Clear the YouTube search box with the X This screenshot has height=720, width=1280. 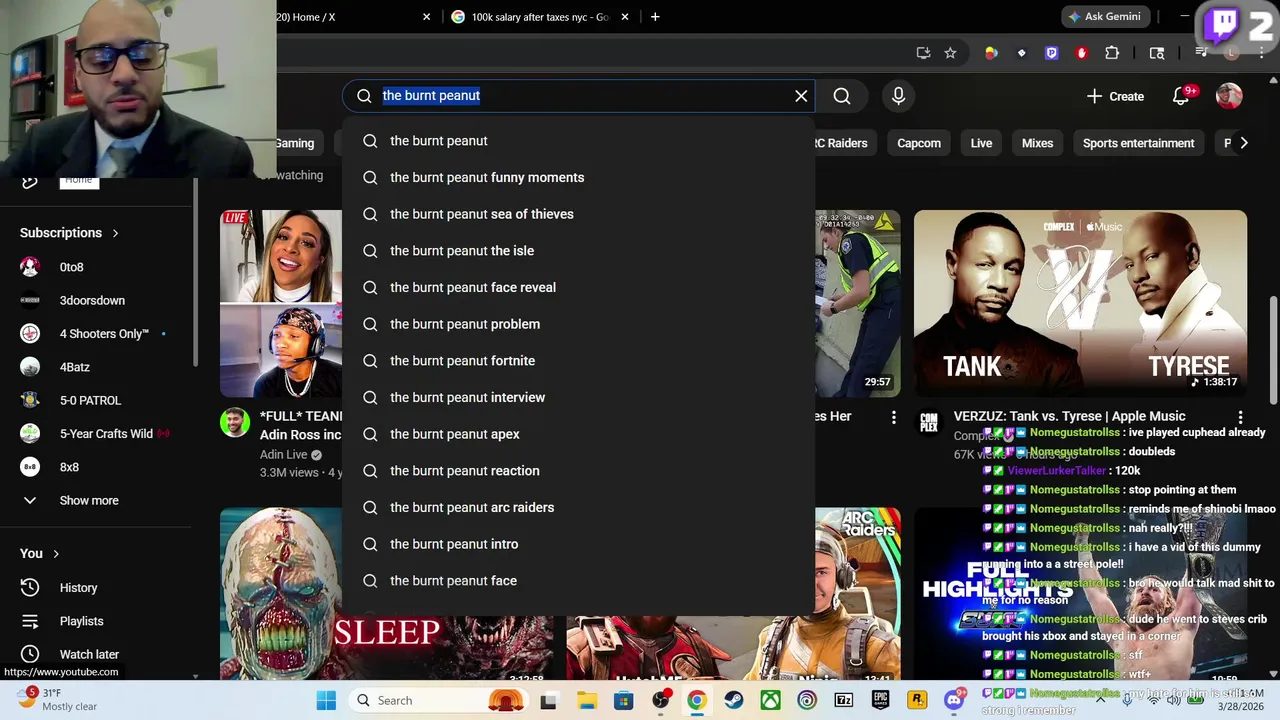(x=801, y=96)
